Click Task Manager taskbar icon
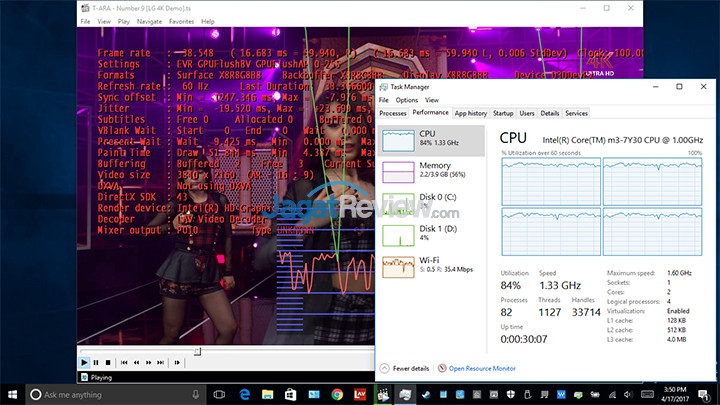Viewport: 720px width, 405px height. [405, 394]
